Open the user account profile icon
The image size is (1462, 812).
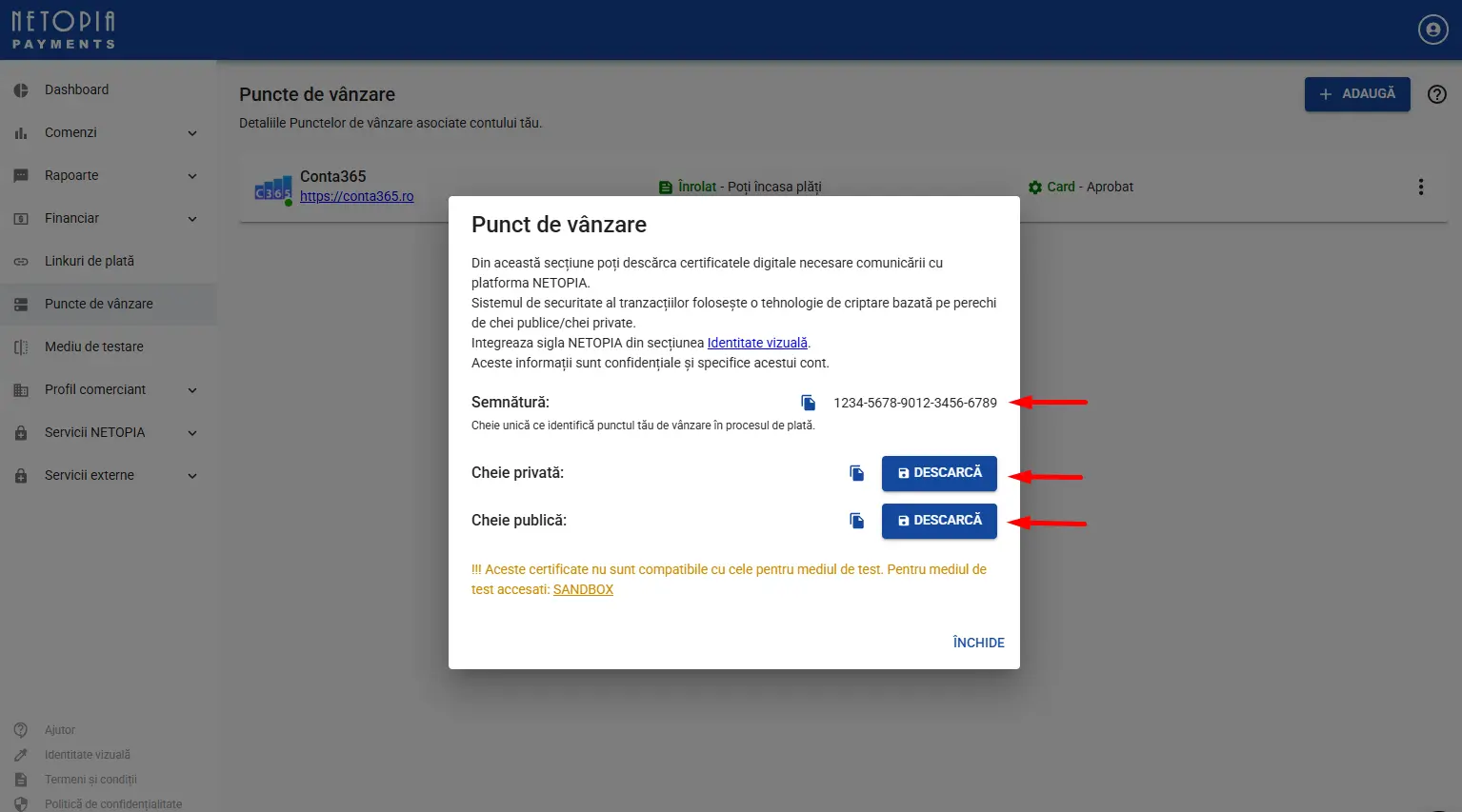click(x=1432, y=30)
